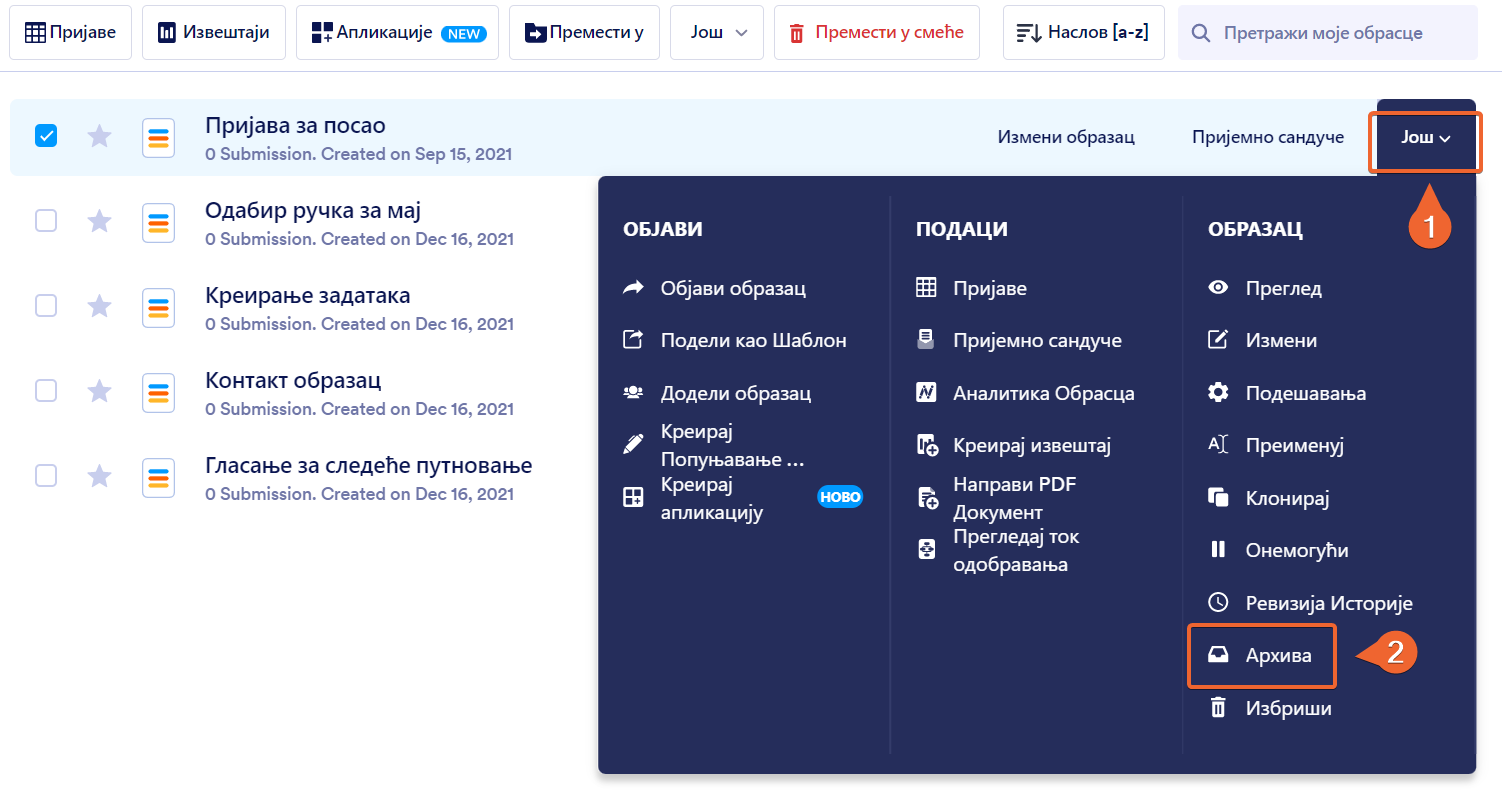Click the pencil icon beside Креирај Попуњавање
1502x799 pixels.
pyautogui.click(x=633, y=444)
